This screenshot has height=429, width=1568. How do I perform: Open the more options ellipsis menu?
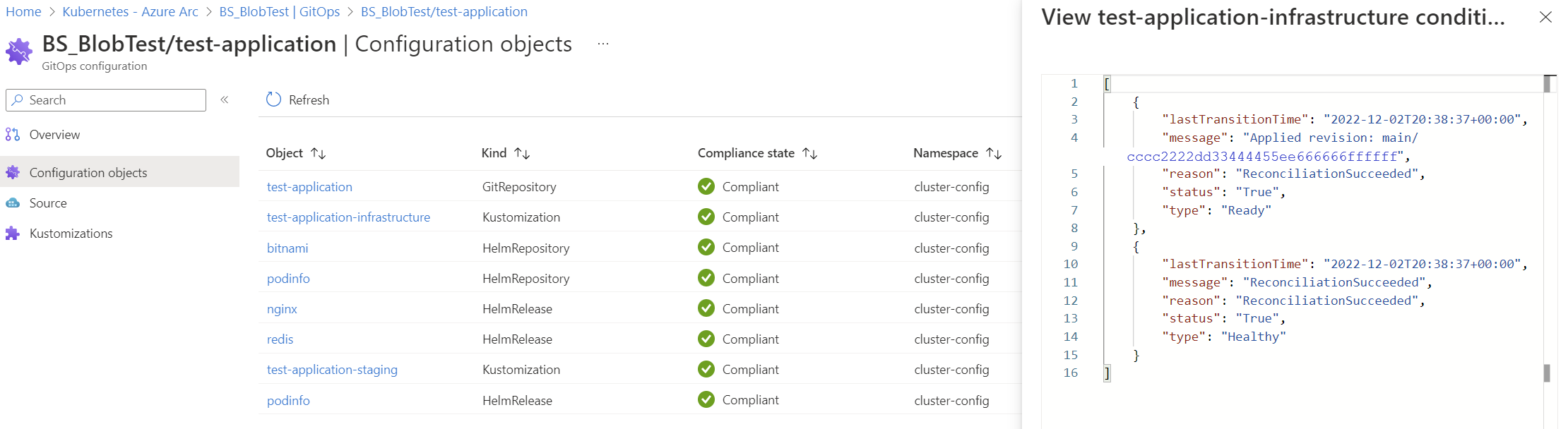pyautogui.click(x=602, y=43)
